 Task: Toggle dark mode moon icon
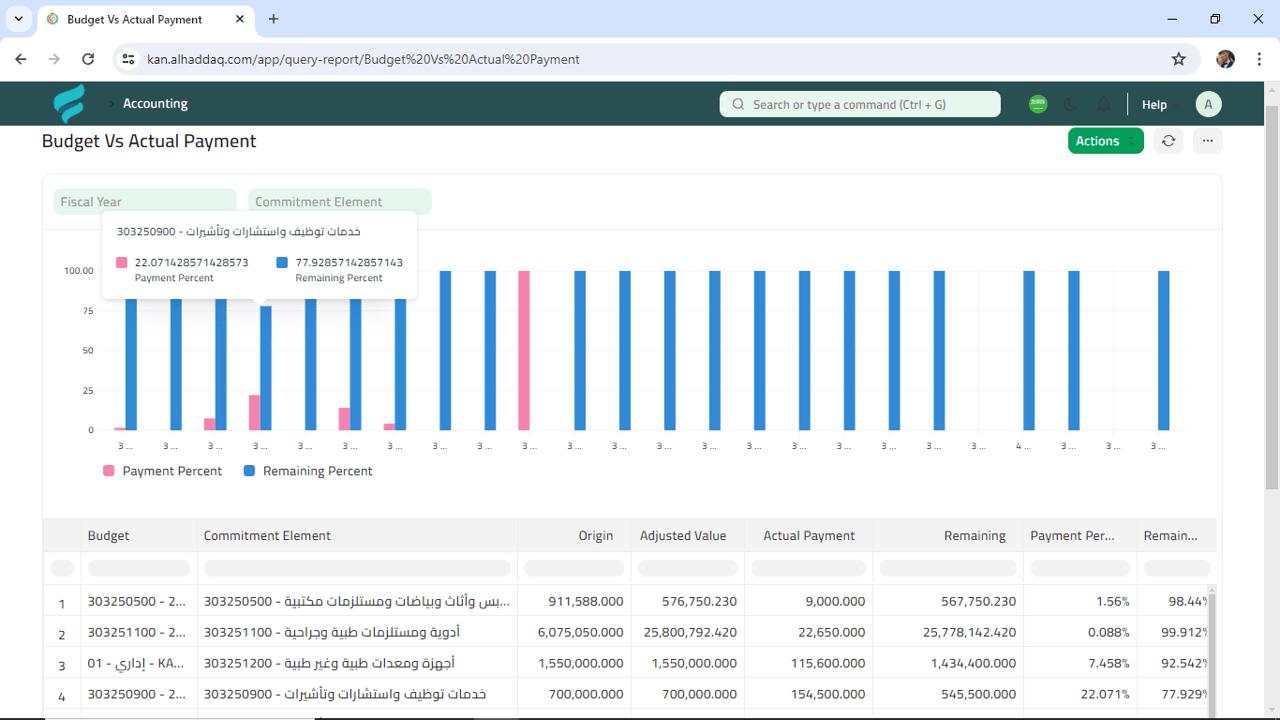click(x=1071, y=104)
